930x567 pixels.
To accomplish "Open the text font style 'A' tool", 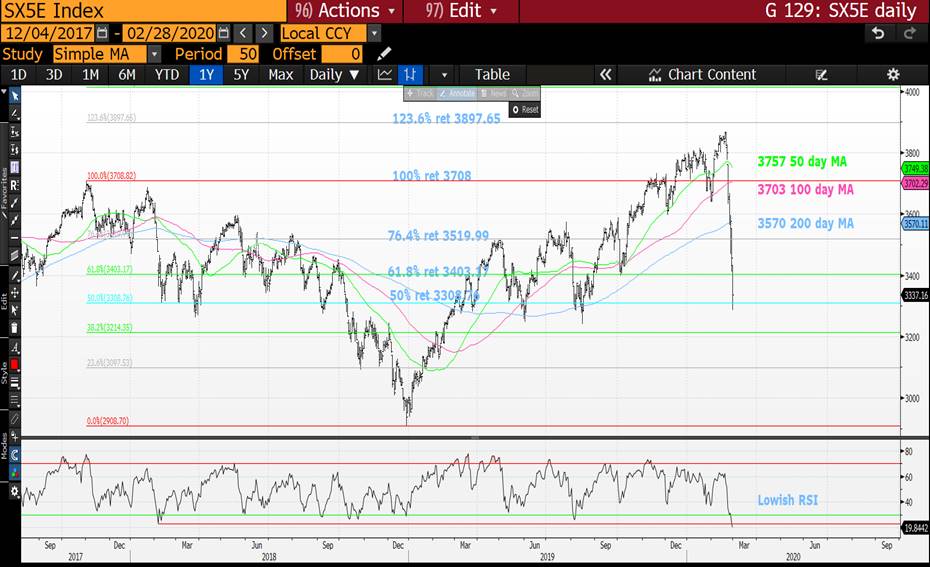I will pos(15,348).
